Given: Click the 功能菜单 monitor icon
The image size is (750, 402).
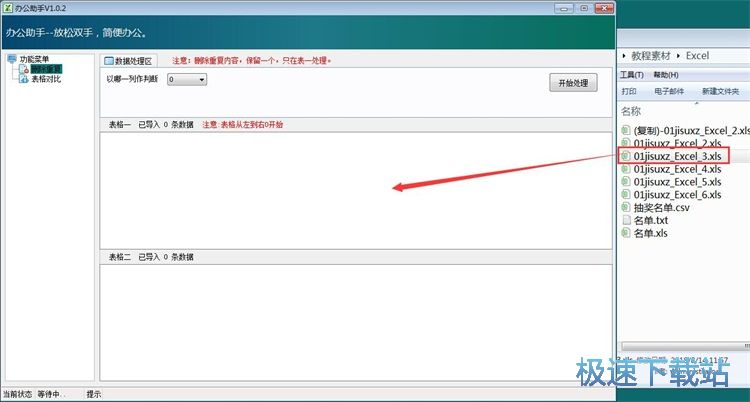Looking at the screenshot, I should click(12, 59).
